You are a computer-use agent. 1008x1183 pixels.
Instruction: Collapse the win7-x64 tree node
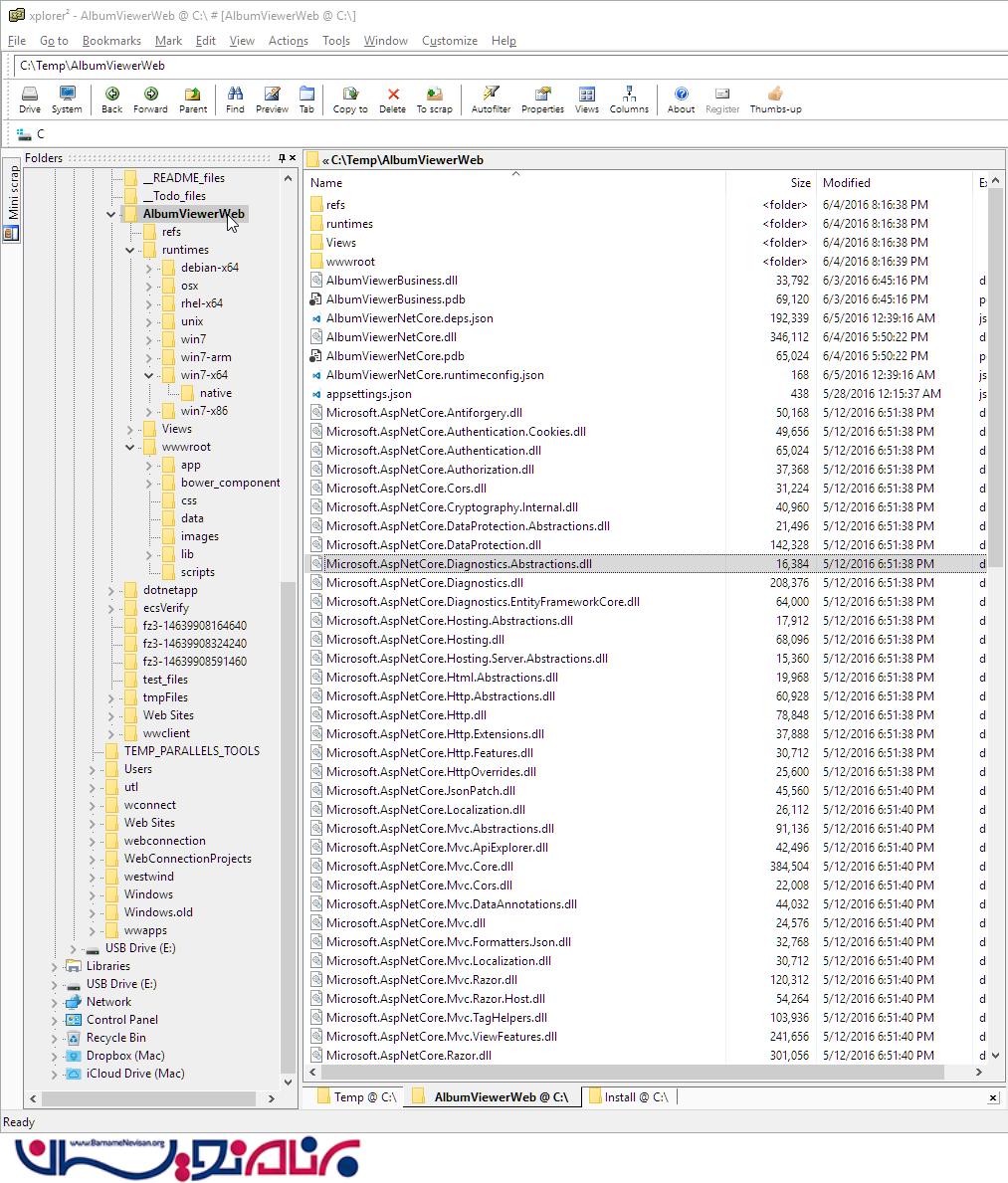[148, 375]
